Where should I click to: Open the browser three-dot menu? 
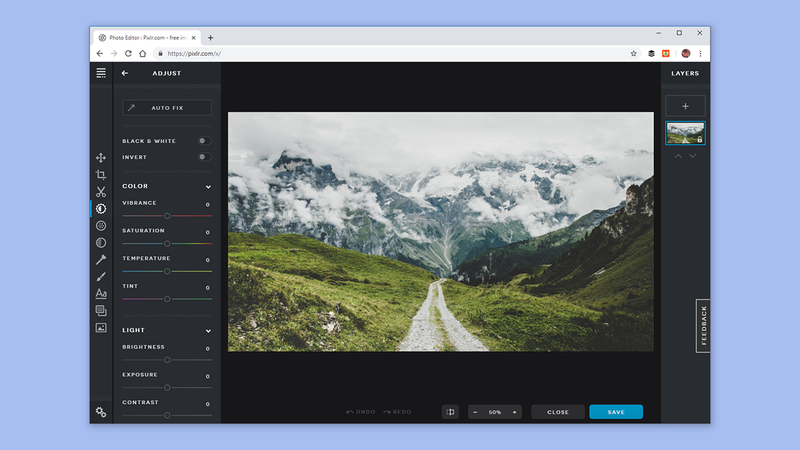click(x=701, y=53)
